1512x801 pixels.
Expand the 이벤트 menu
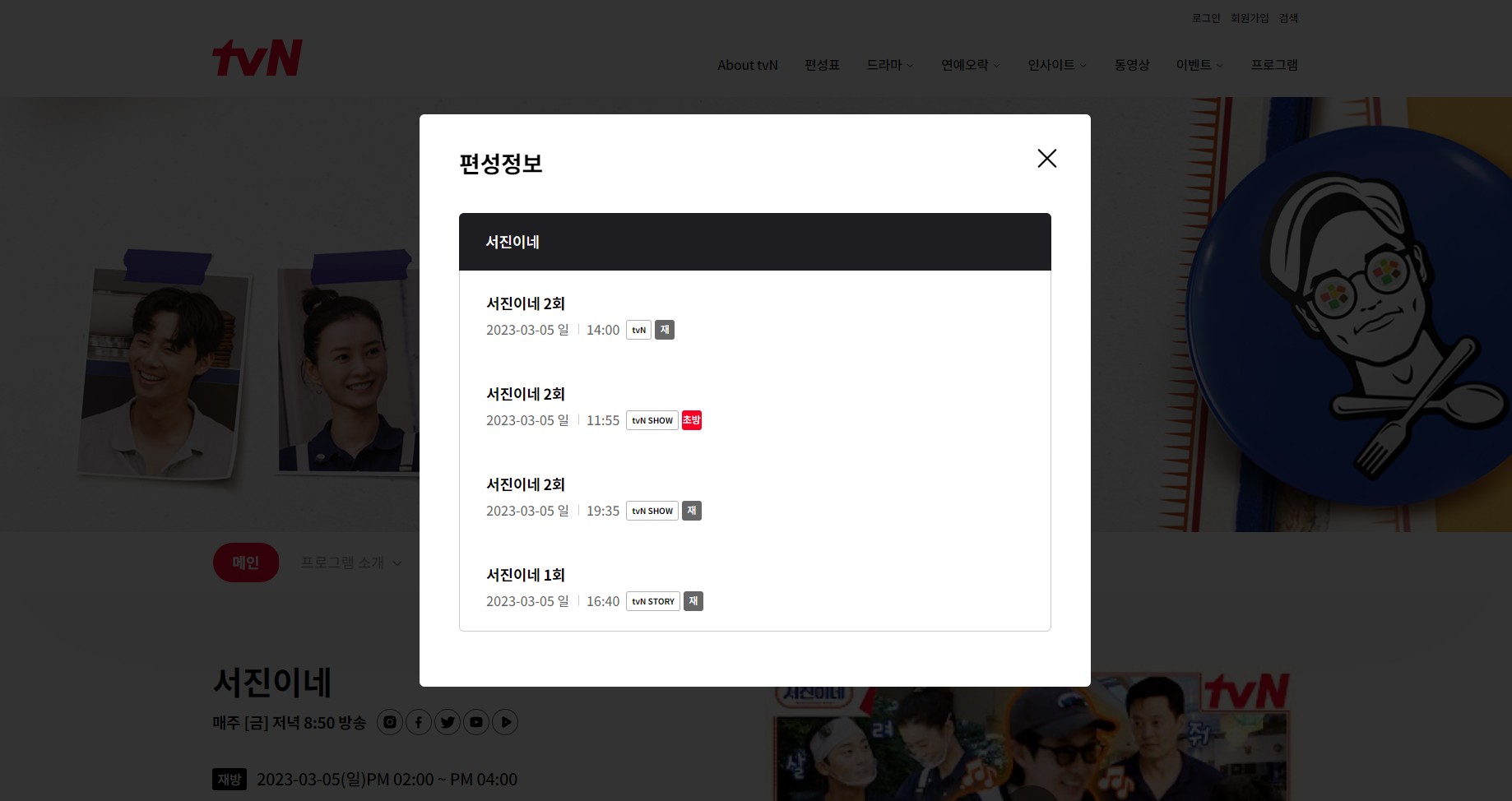tap(1199, 65)
